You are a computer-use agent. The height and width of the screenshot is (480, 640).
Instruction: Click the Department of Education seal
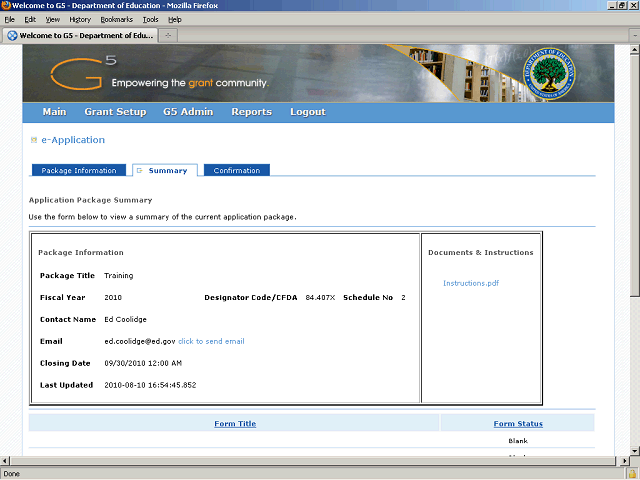tap(549, 73)
